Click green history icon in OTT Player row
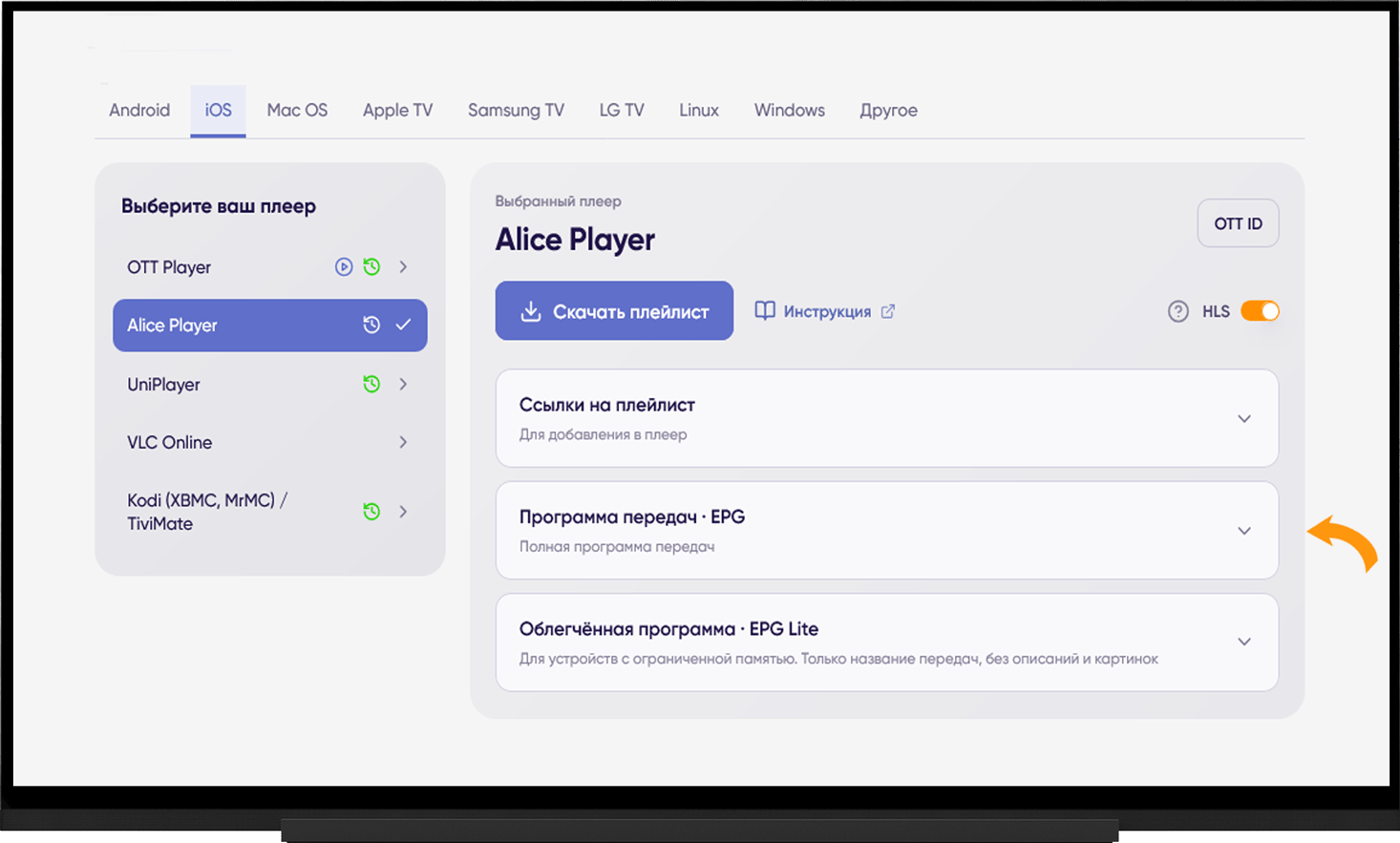 (371, 267)
